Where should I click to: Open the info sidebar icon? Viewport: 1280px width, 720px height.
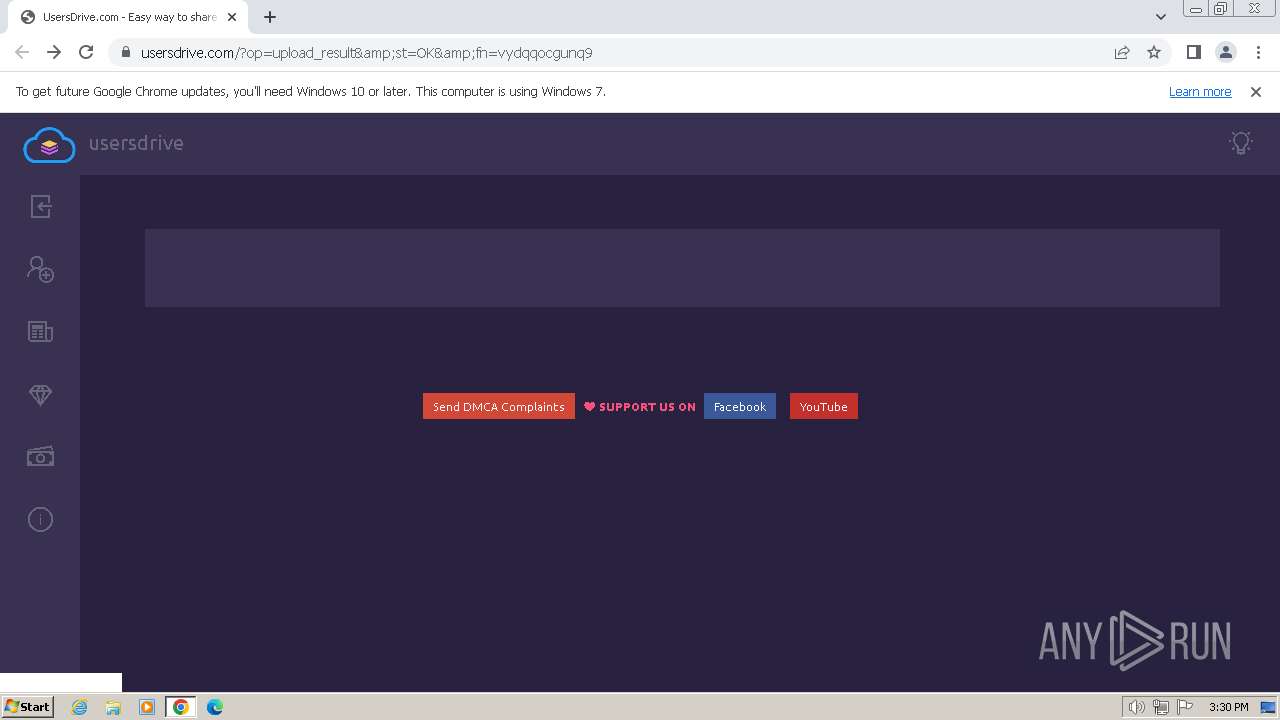[x=40, y=519]
